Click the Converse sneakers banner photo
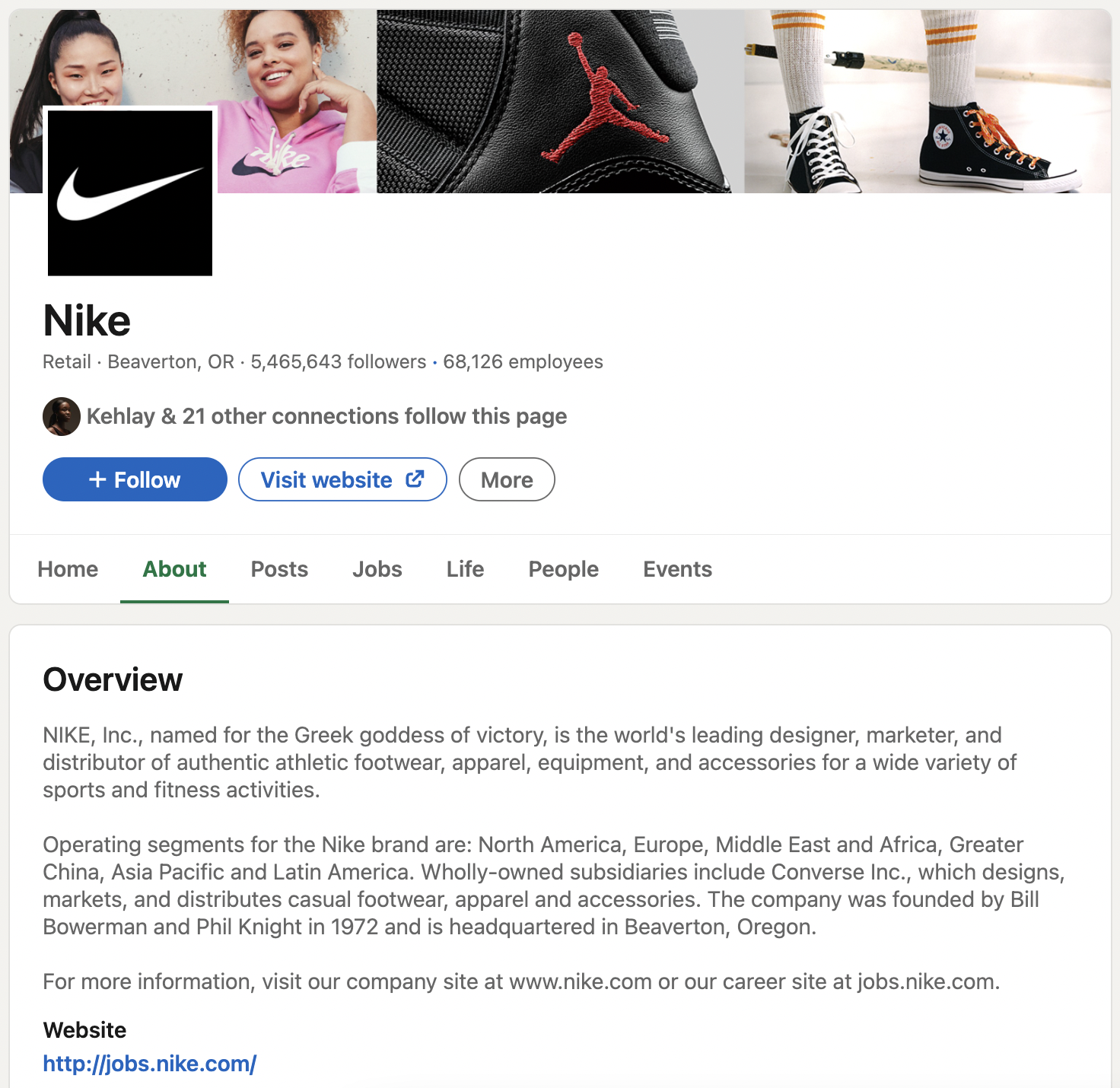This screenshot has height=1088, width=1120. [928, 101]
